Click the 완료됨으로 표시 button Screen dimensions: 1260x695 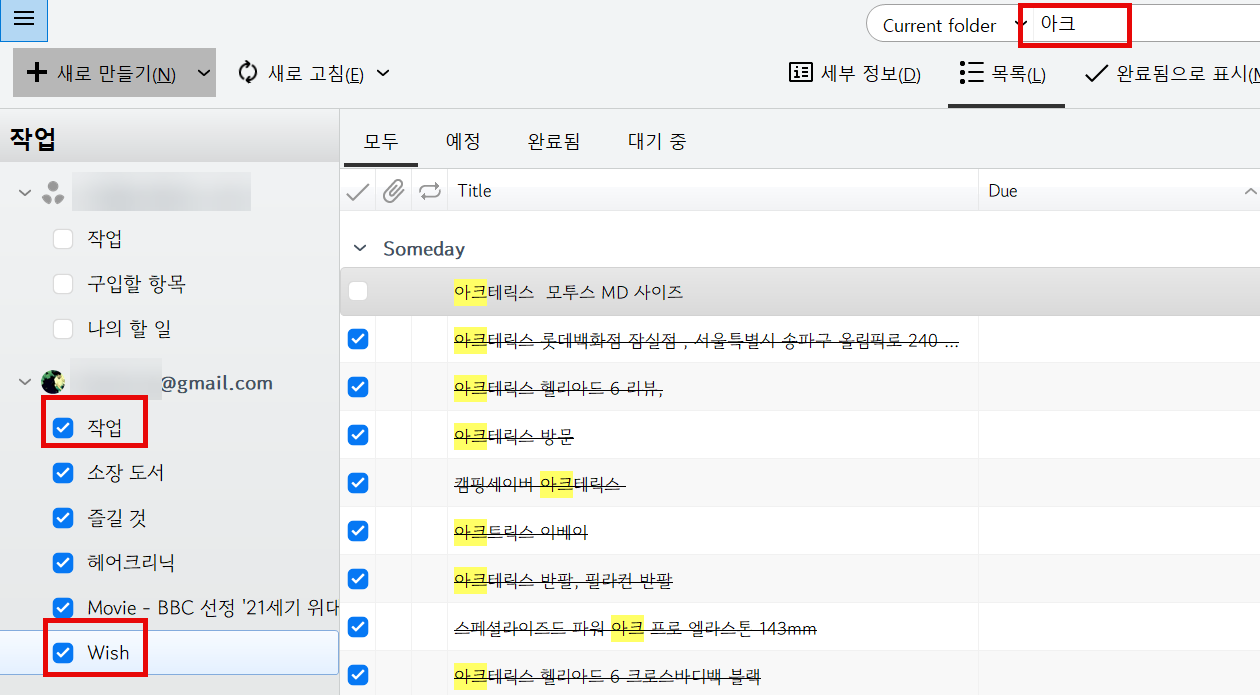point(1170,73)
